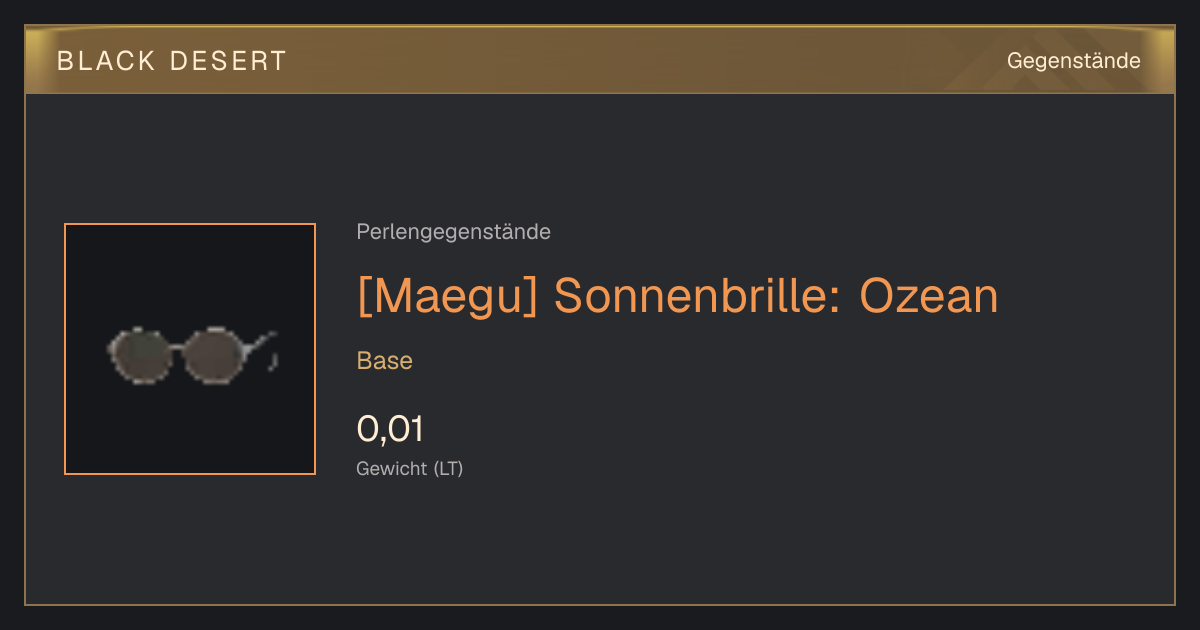Open the Gegenstände header link

tap(1074, 61)
